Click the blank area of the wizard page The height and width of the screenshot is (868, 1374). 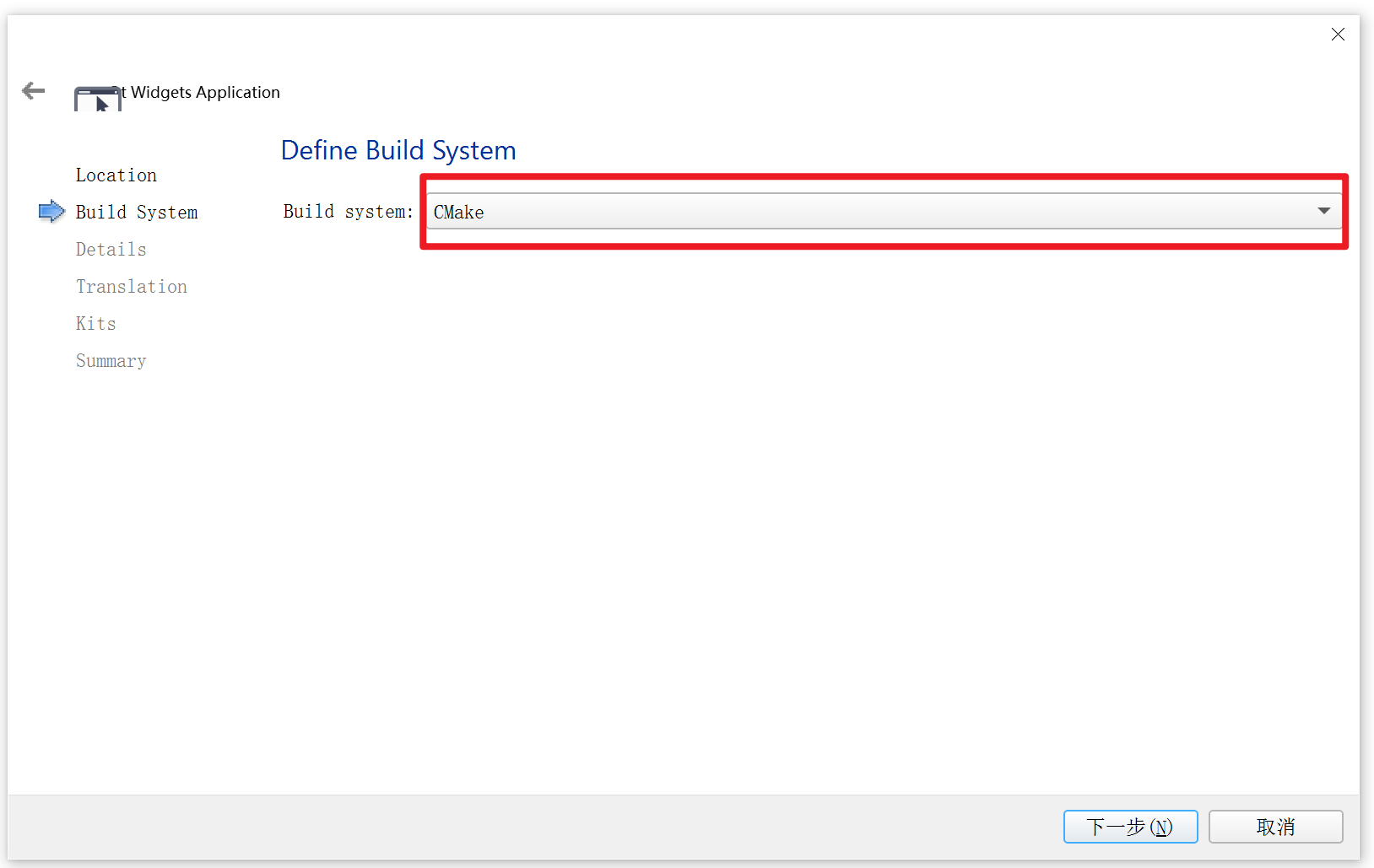[760, 506]
